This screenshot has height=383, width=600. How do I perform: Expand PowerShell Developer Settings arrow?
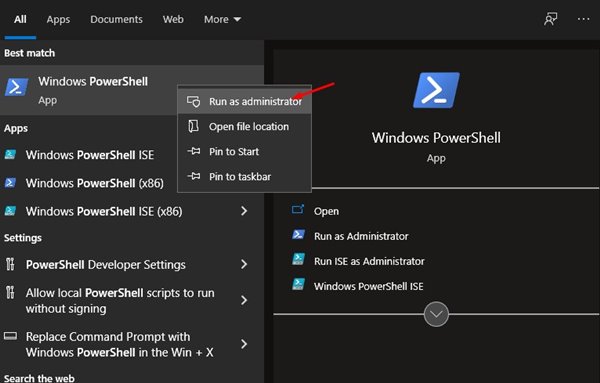[x=244, y=264]
